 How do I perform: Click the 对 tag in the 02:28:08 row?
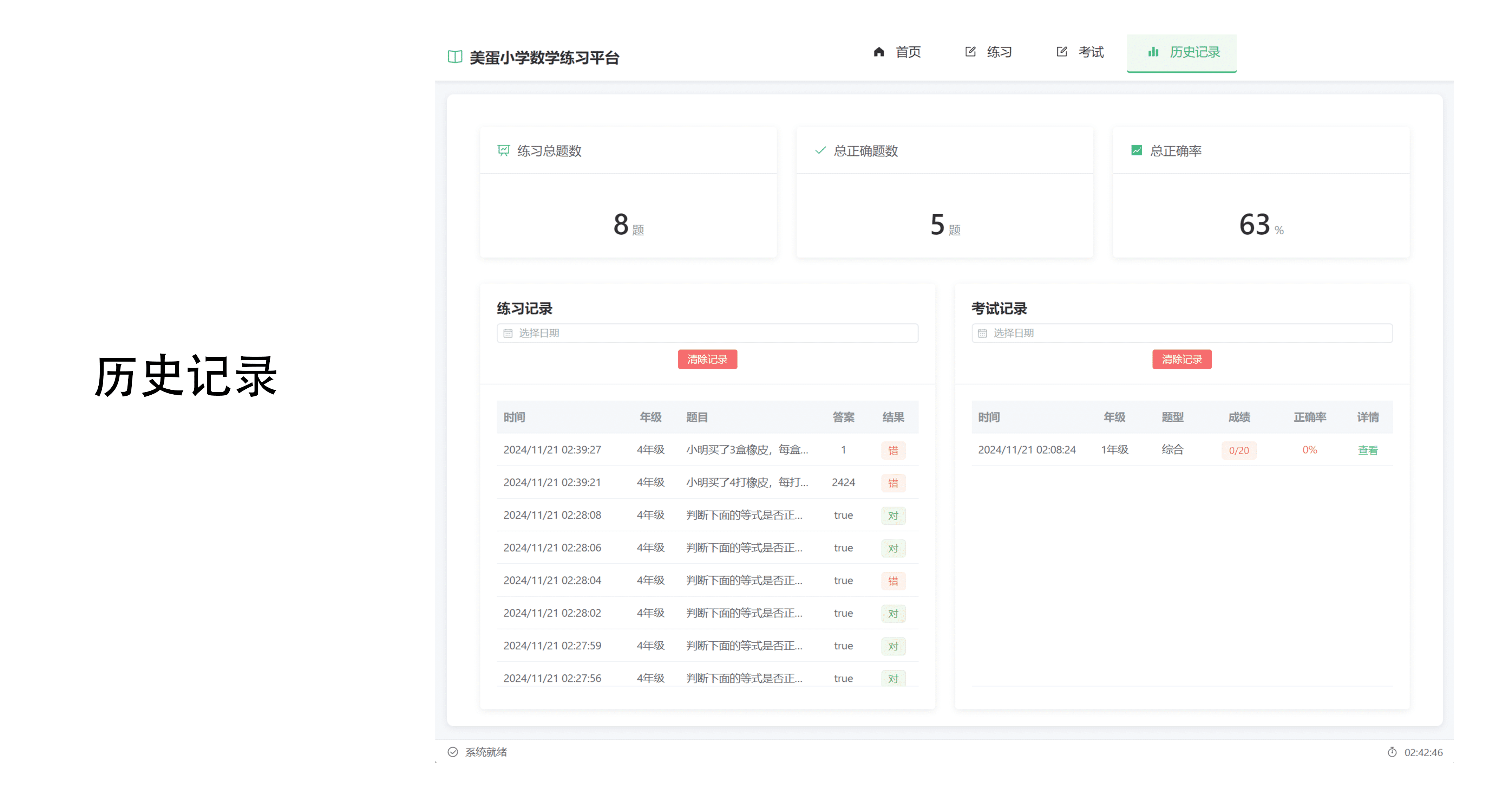click(x=894, y=516)
